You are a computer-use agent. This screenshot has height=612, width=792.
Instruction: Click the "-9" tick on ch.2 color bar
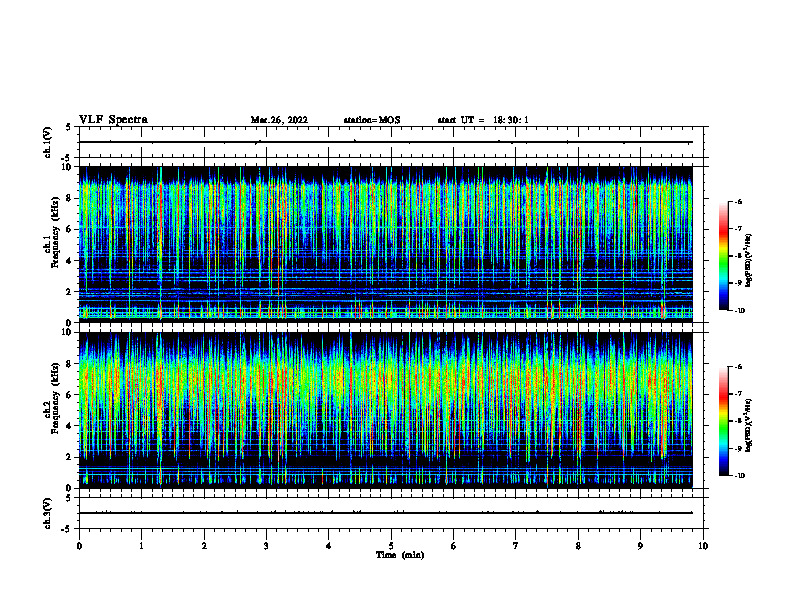(738, 448)
